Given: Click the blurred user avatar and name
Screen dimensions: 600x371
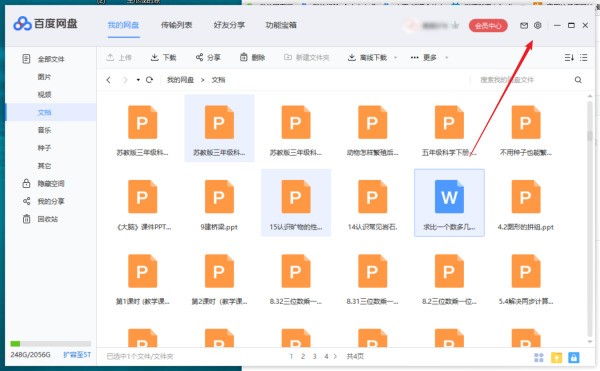Looking at the screenshot, I should point(431,26).
